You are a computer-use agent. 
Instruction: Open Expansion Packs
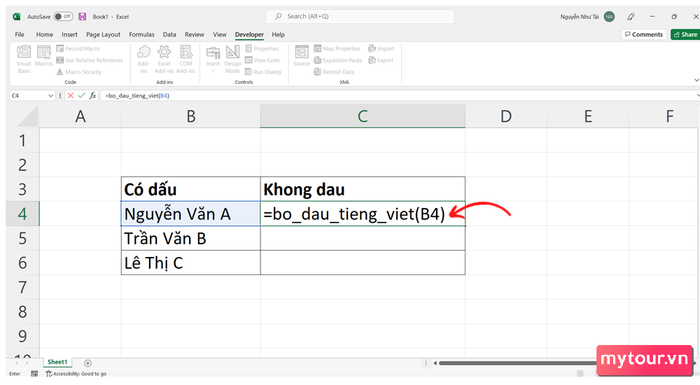(338, 60)
